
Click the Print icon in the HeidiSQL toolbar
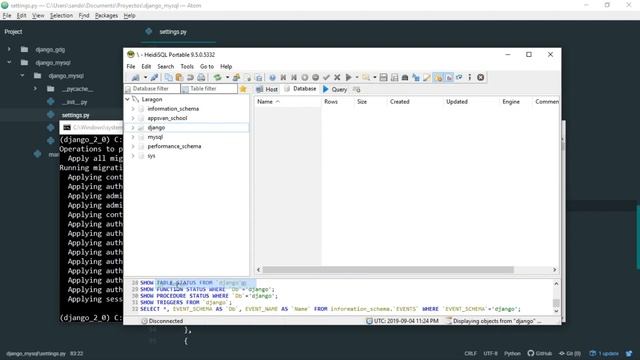[201, 77]
